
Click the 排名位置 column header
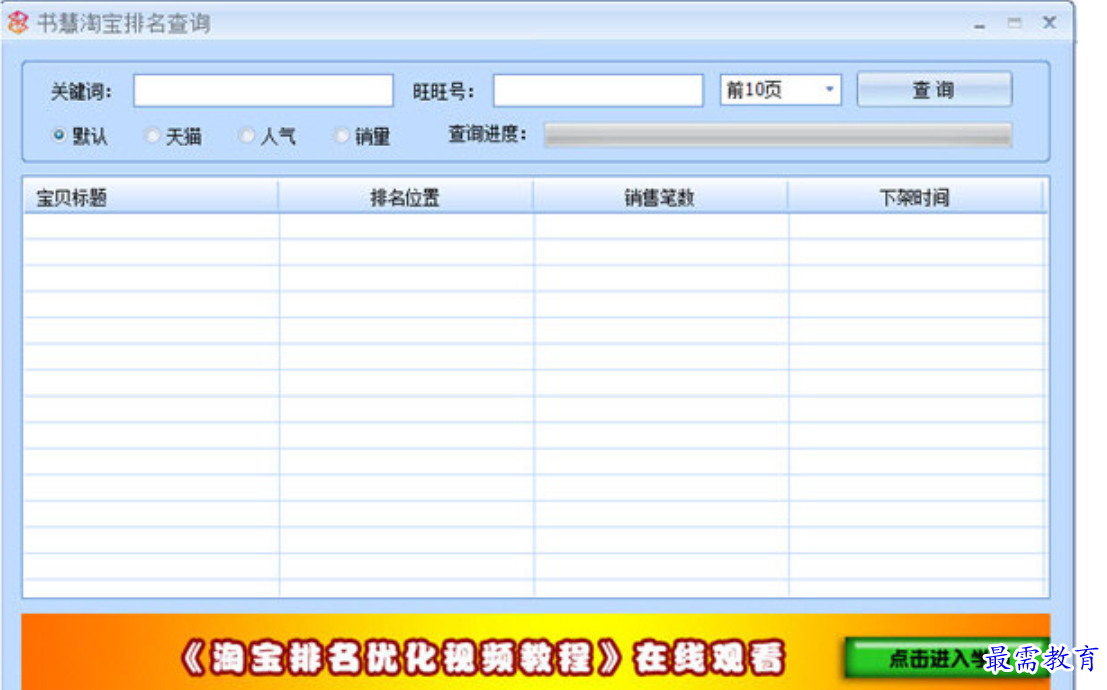tap(405, 197)
